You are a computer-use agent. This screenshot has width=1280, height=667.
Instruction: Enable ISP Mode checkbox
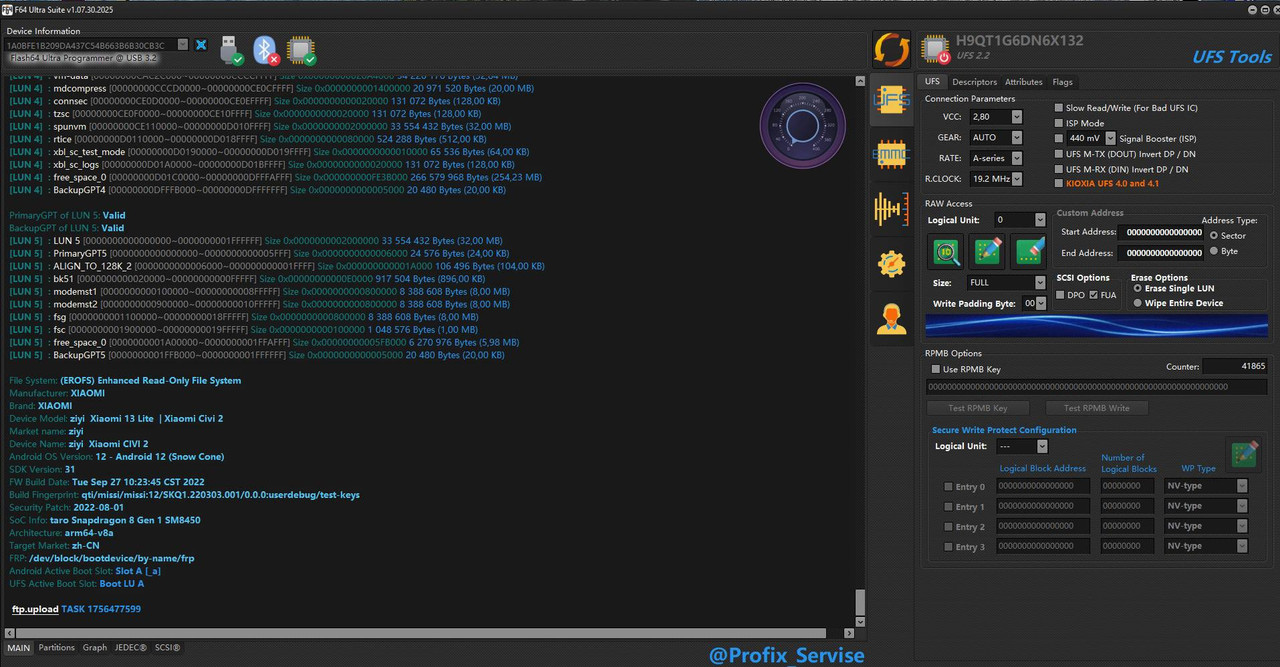pyautogui.click(x=1059, y=123)
